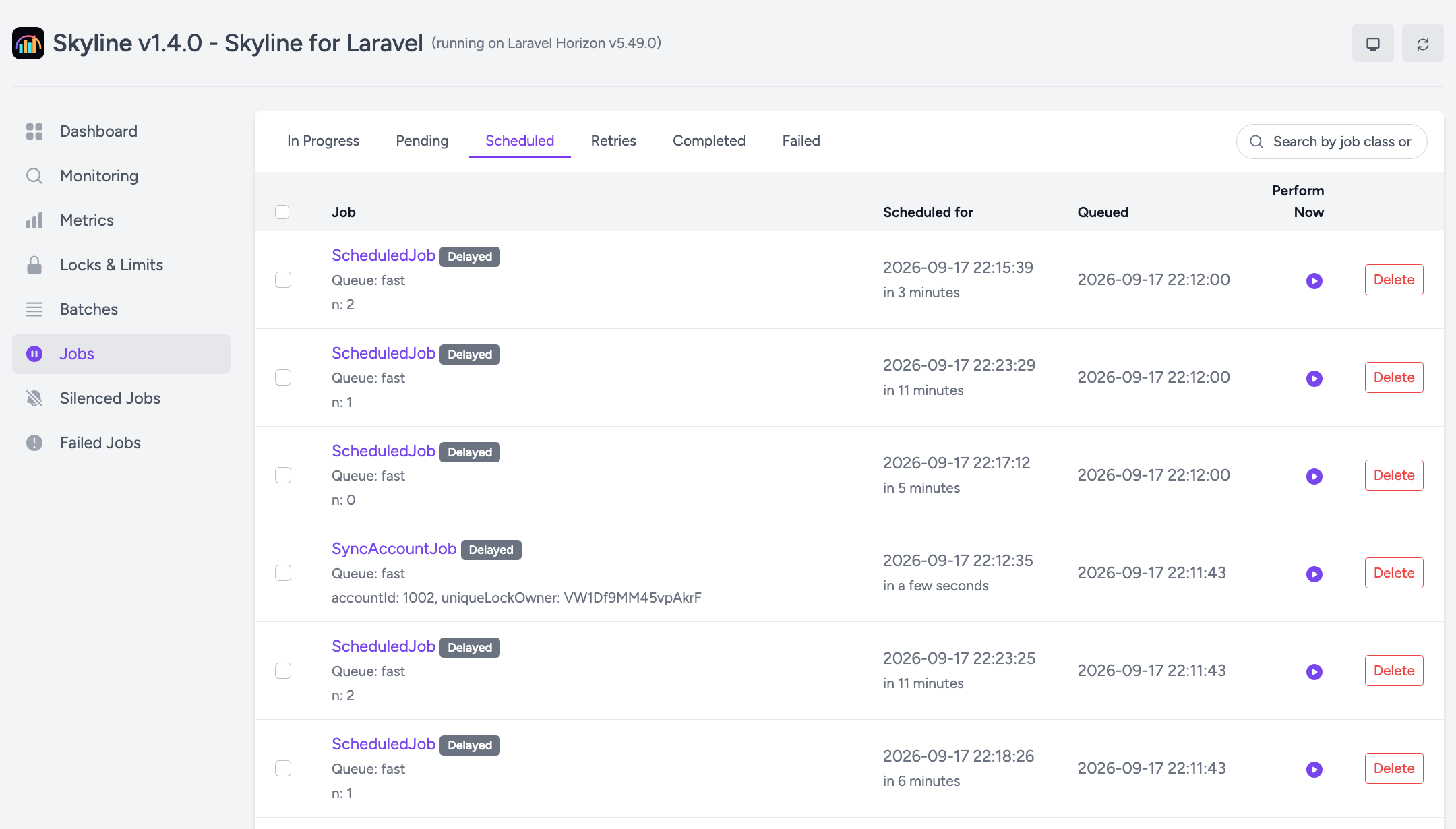Perform now the job scheduled for 22:15:39
The image size is (1456, 829).
click(1314, 280)
